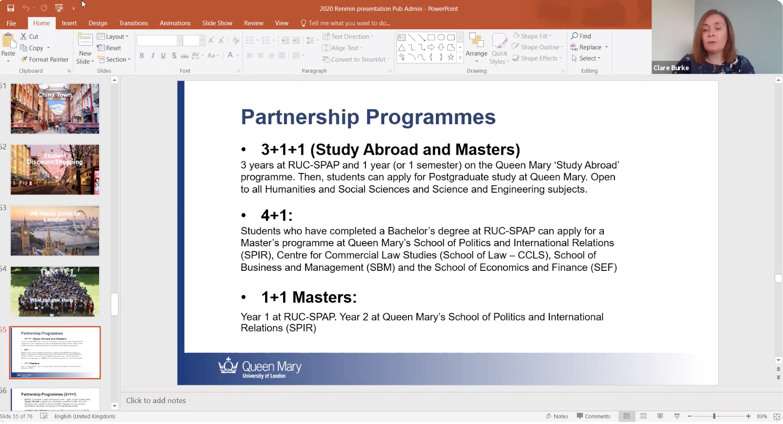Click the zoom slider in status bar
Image resolution: width=783 pixels, height=424 pixels.
click(x=713, y=416)
